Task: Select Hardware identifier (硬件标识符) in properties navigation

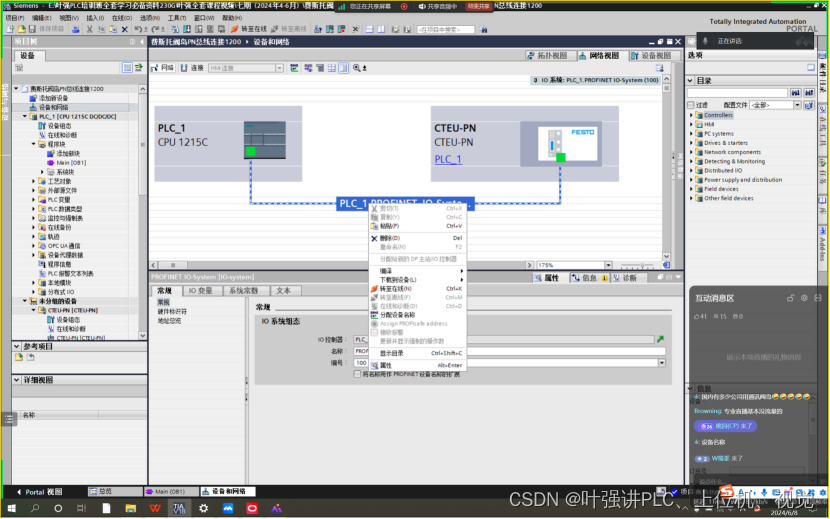Action: coord(172,311)
